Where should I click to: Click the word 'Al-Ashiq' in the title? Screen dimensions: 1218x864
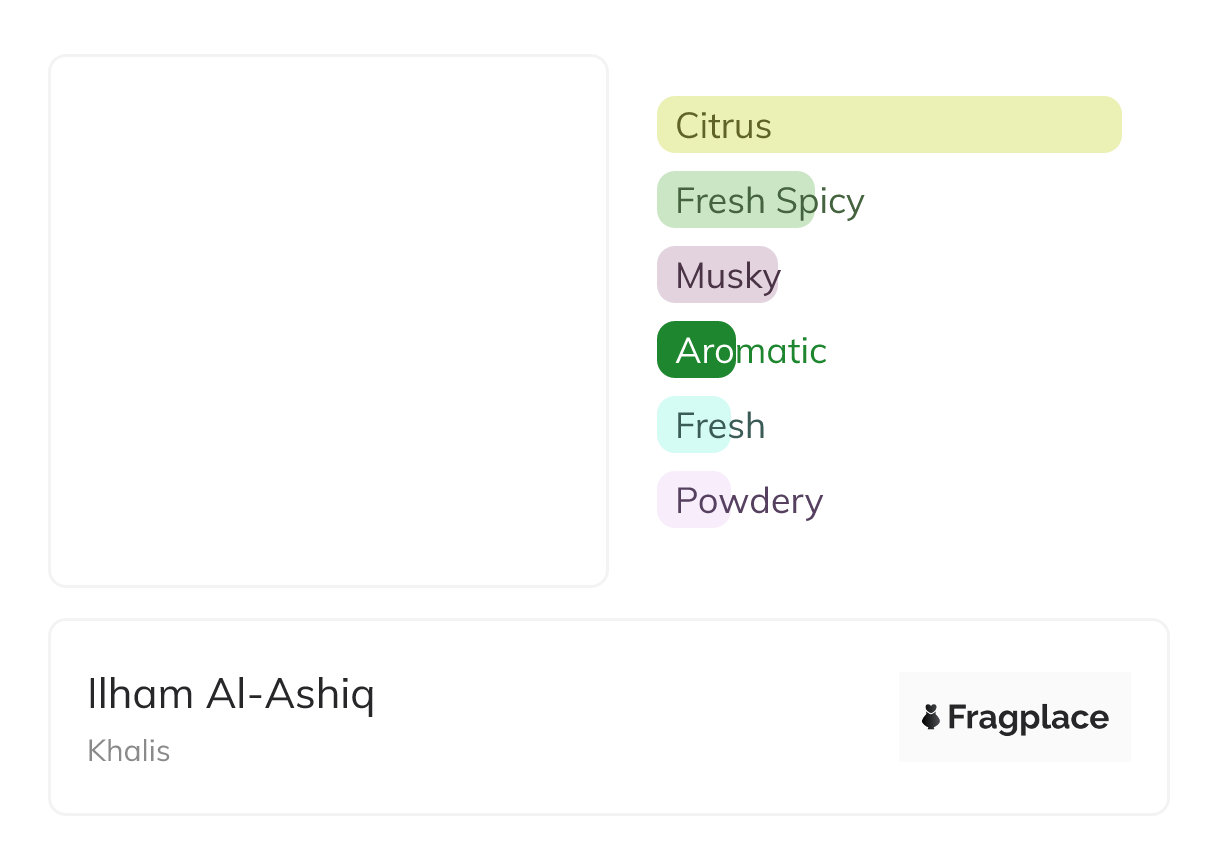[x=290, y=694]
